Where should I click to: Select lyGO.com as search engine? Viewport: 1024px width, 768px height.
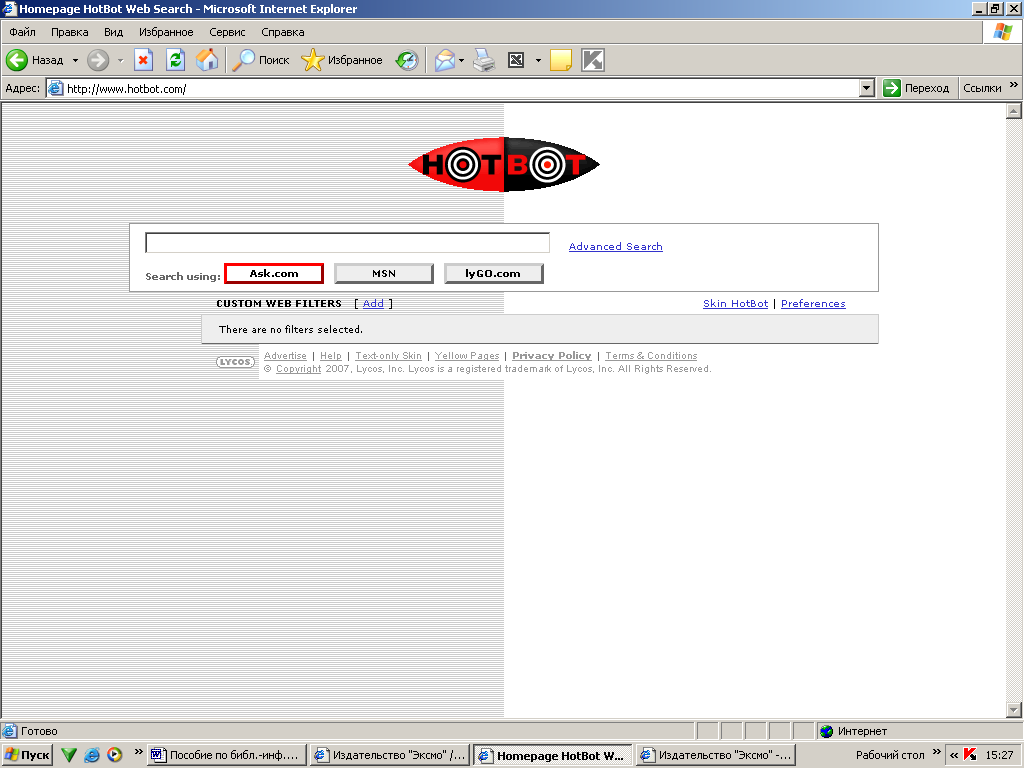tap(494, 274)
